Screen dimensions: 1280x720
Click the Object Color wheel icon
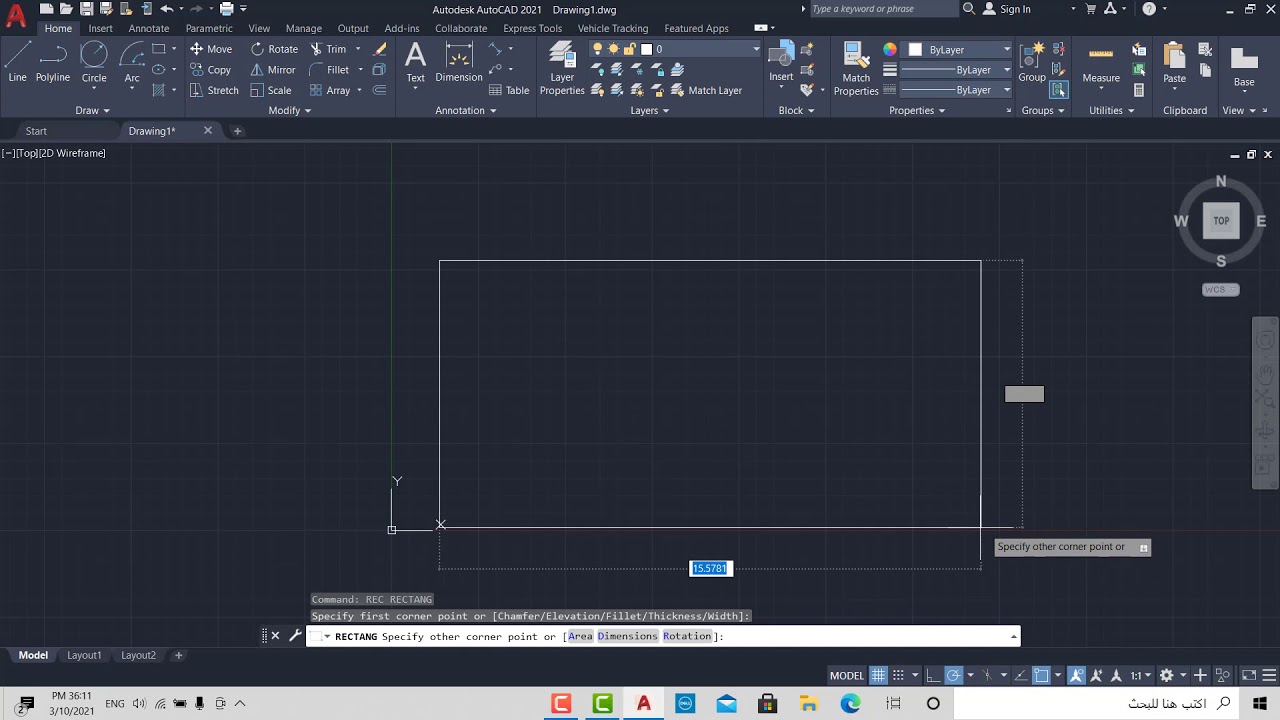[x=890, y=49]
